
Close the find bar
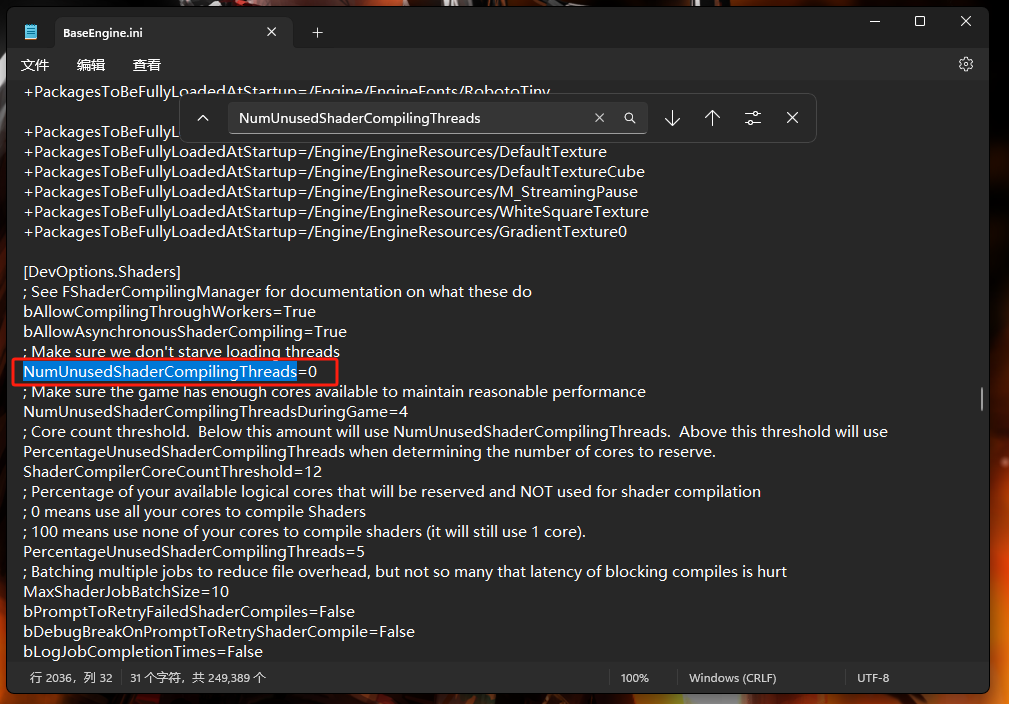(x=792, y=118)
